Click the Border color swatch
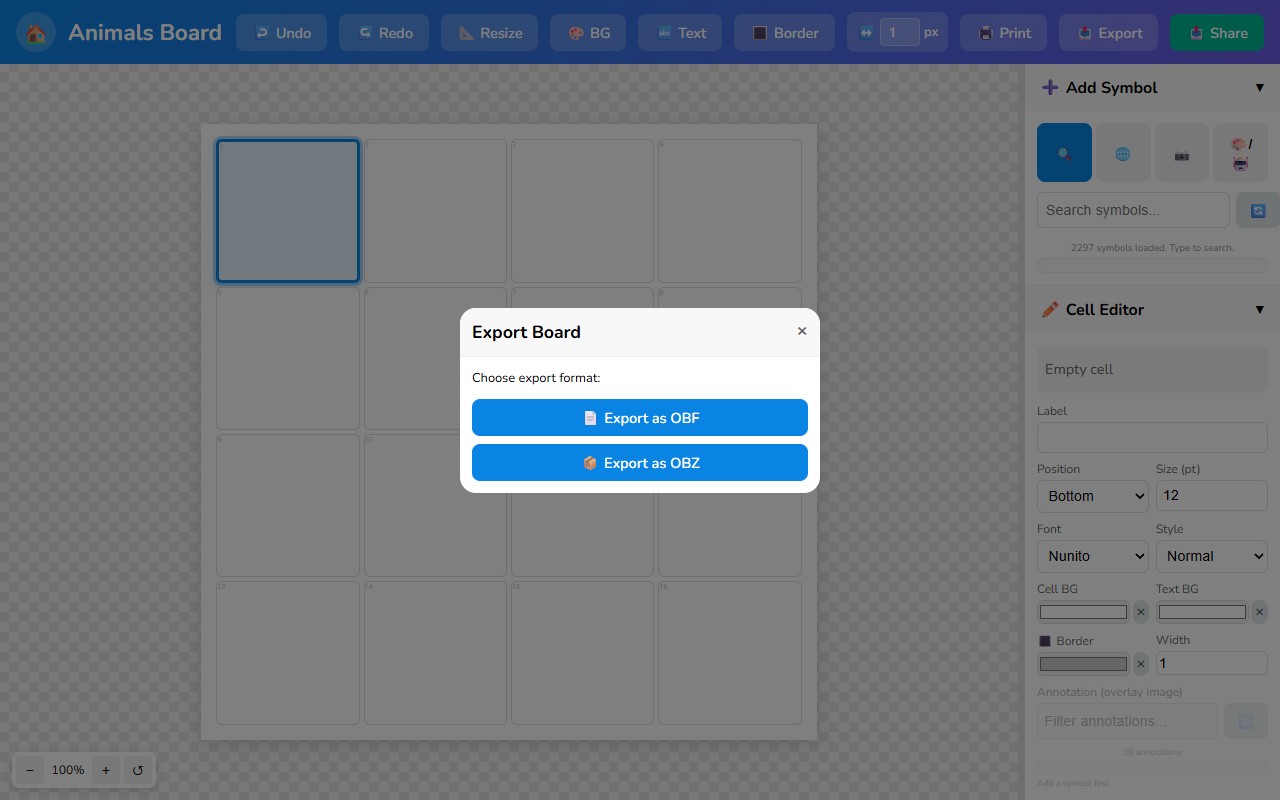Viewport: 1280px width, 800px height. [1083, 663]
